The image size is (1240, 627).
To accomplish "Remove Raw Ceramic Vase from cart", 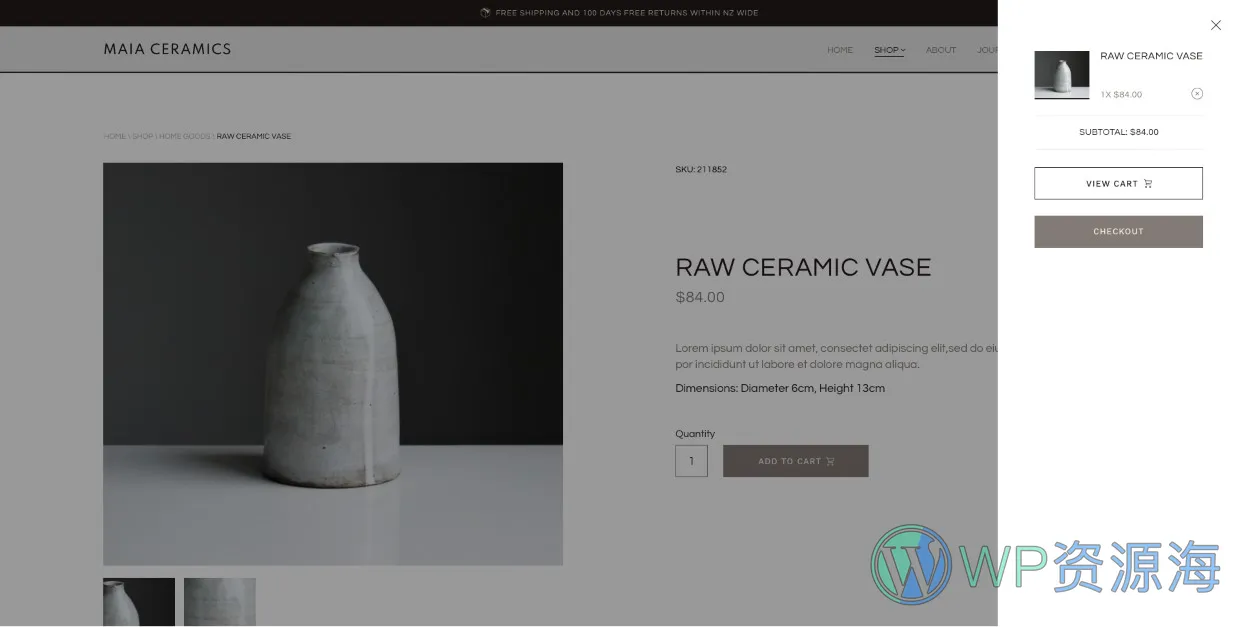I will (x=1197, y=94).
